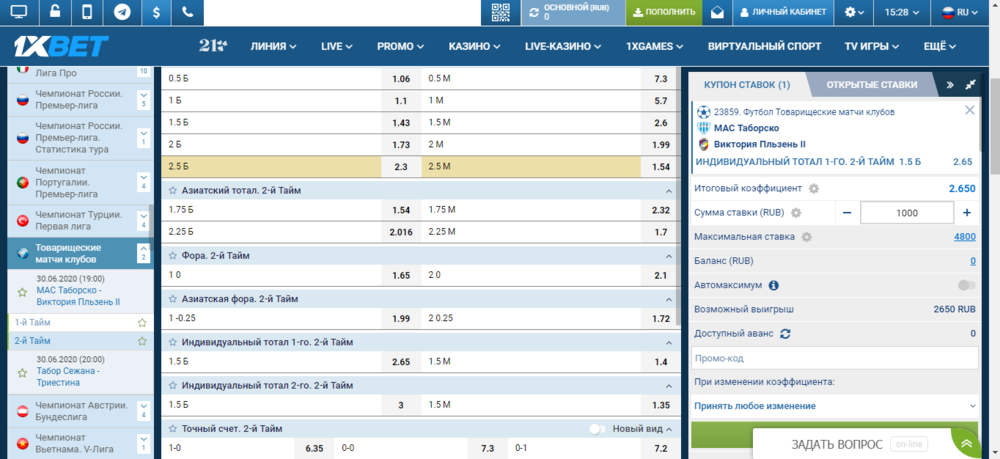
Task: Click the padlock access icon
Action: 55,12
